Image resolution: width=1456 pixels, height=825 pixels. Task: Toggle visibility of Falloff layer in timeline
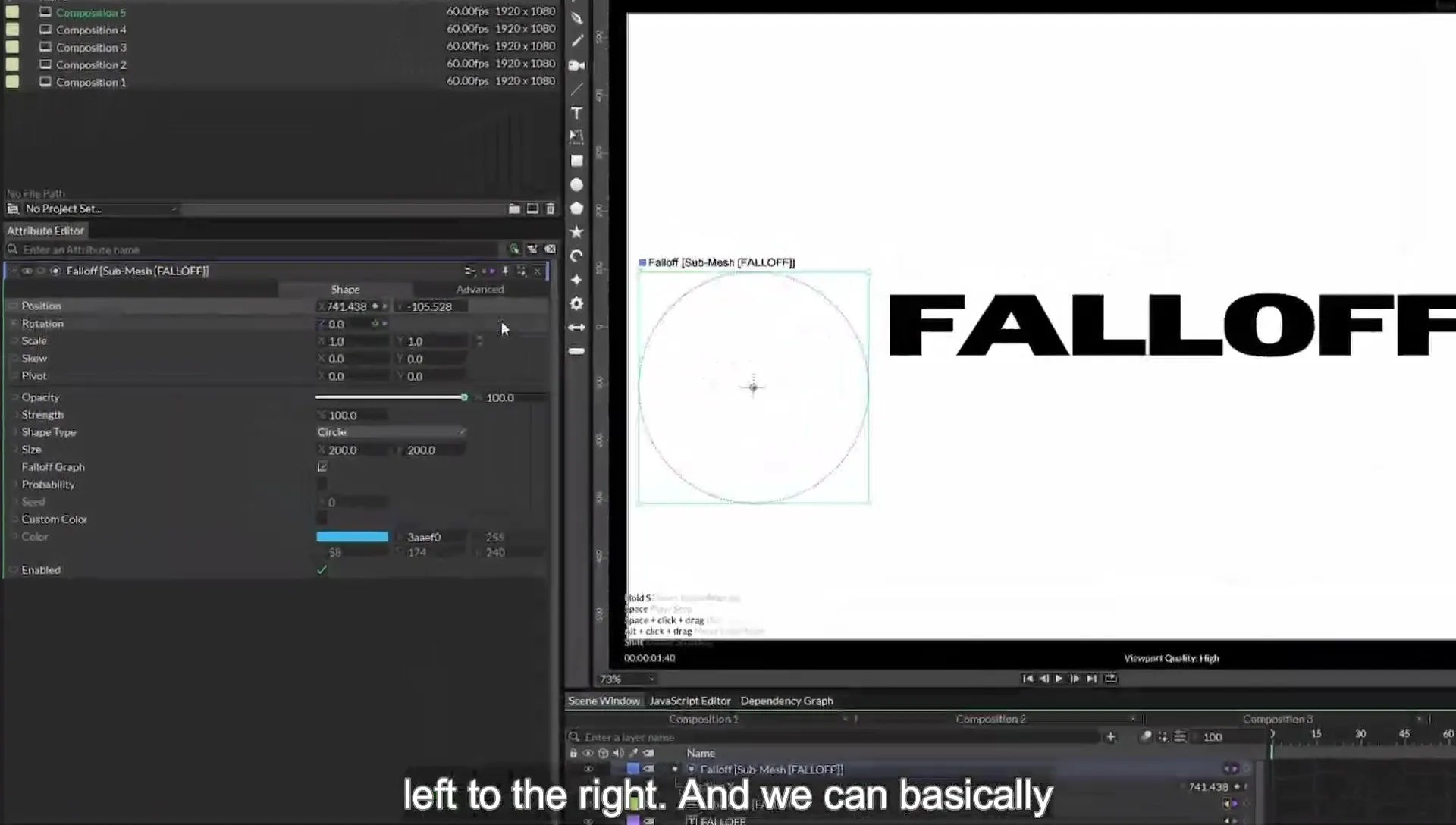click(x=588, y=769)
